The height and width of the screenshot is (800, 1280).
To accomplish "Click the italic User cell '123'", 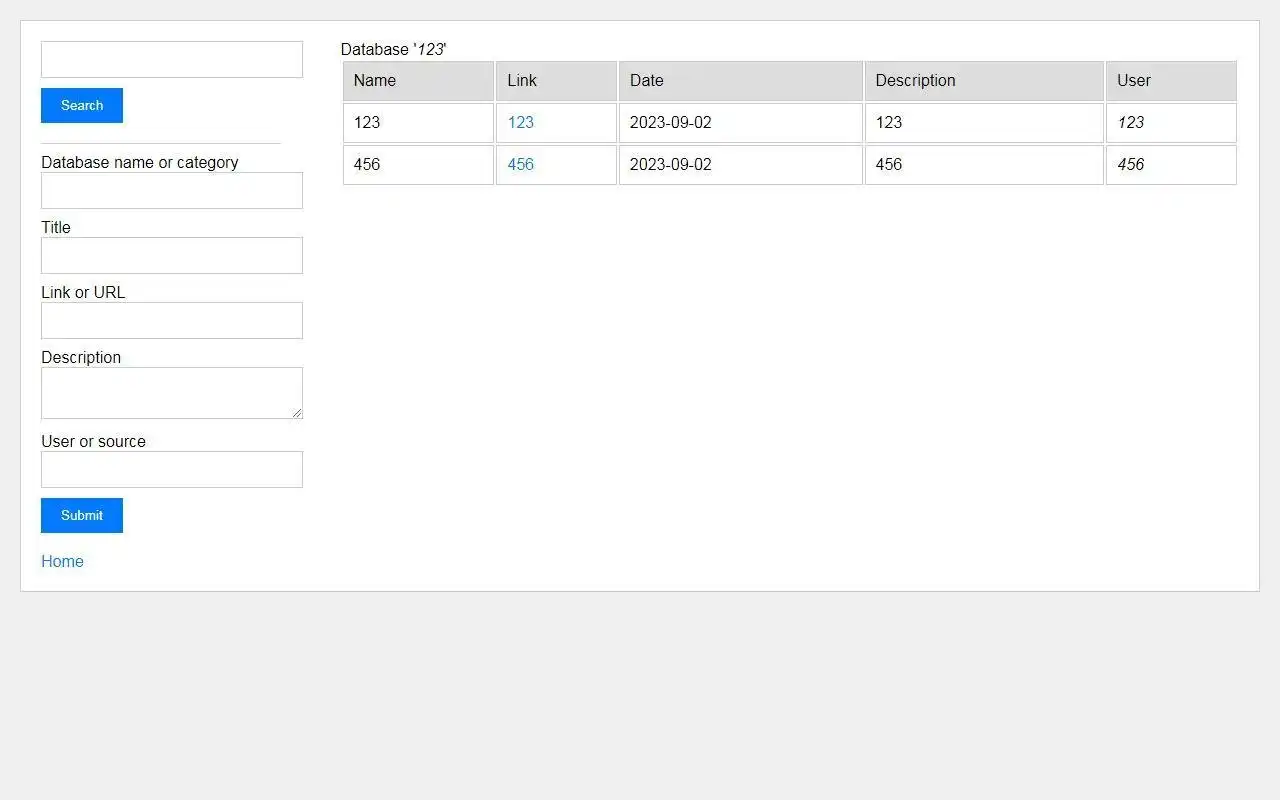I will point(1171,123).
